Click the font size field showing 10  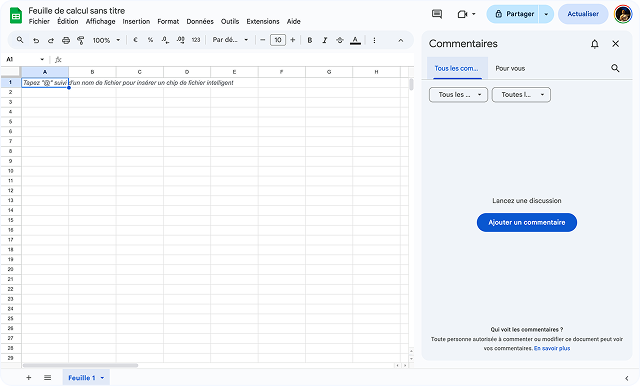tap(278, 40)
